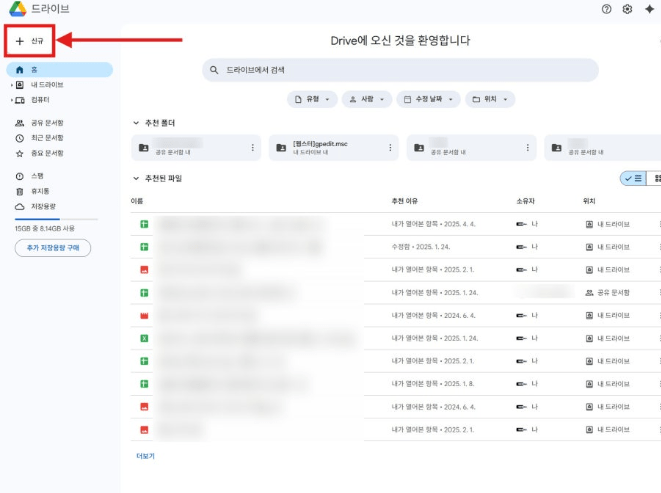Click the 추천 이유 column header
This screenshot has width=661, height=493.
point(404,201)
